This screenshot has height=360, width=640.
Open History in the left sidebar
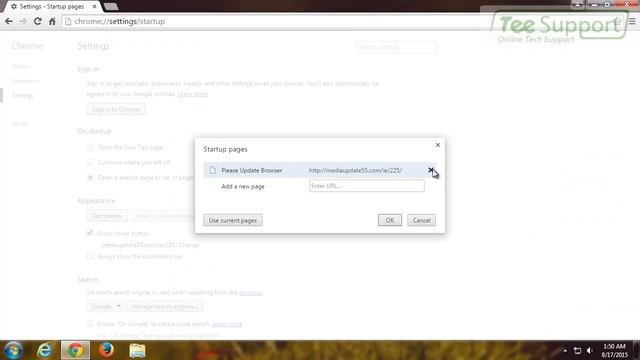tap(21, 67)
